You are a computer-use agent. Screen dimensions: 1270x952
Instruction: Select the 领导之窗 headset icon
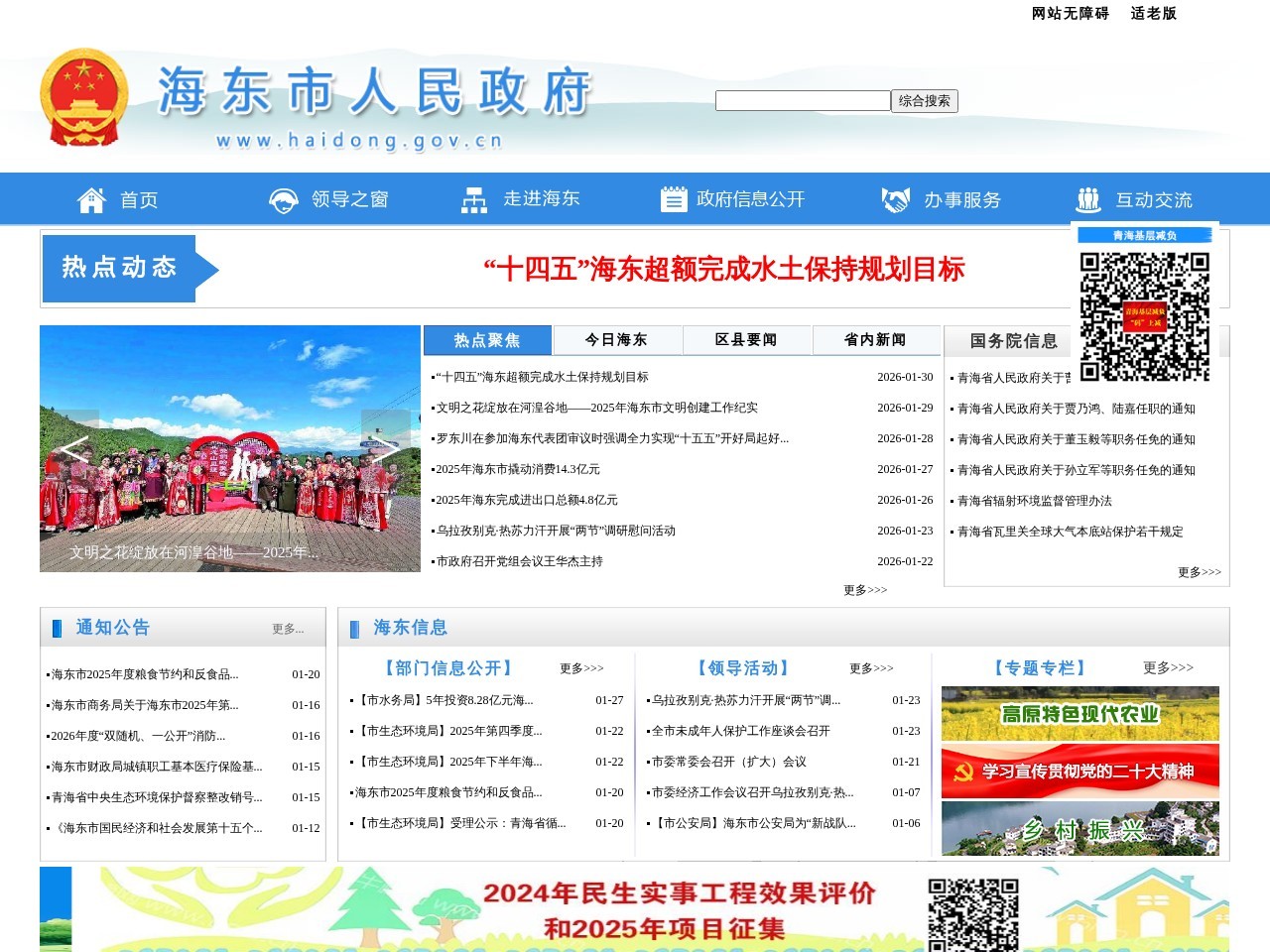(x=283, y=198)
